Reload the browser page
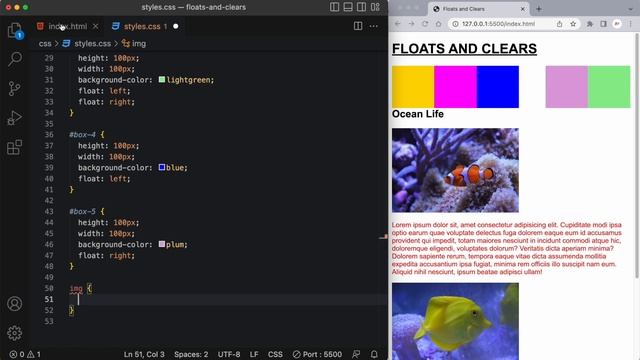The height and width of the screenshot is (360, 640). click(425, 24)
